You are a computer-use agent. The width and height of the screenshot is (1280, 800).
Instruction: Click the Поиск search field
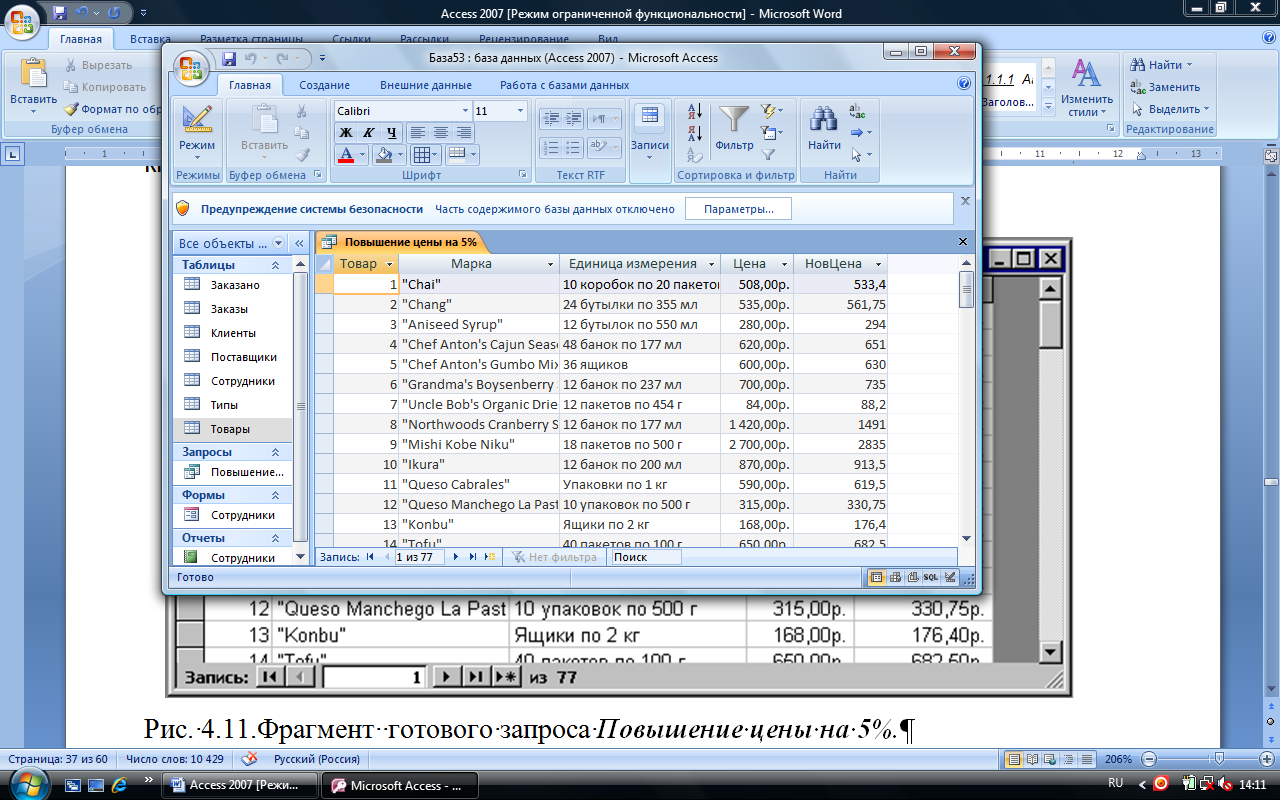(x=646, y=557)
